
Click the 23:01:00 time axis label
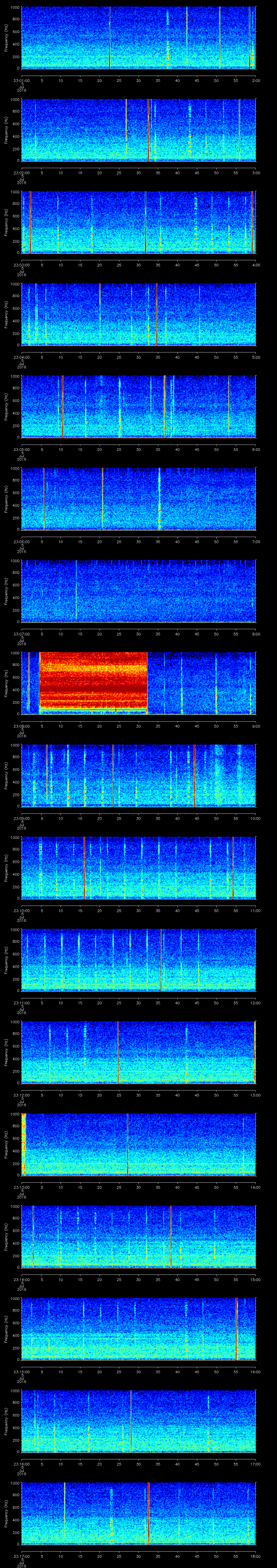point(21,80)
